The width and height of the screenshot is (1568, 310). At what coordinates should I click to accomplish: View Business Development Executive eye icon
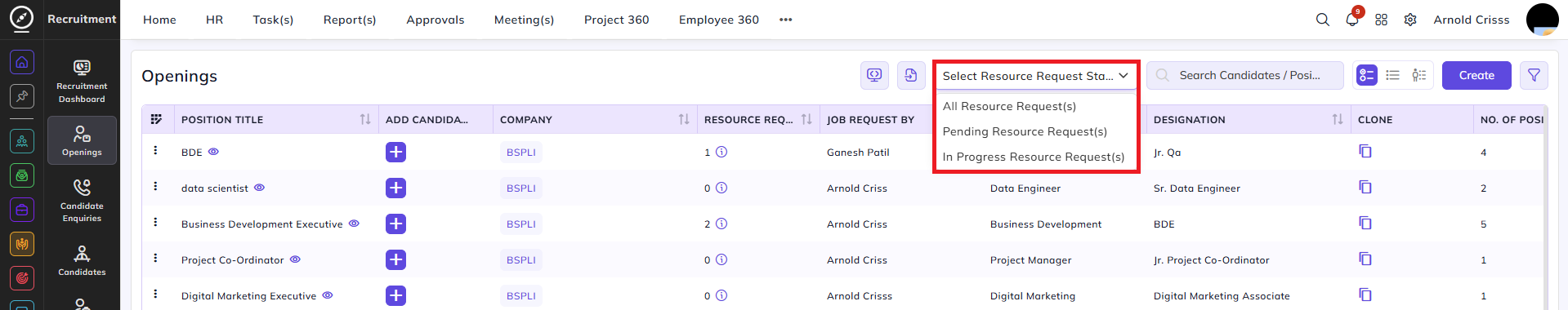coord(354,224)
